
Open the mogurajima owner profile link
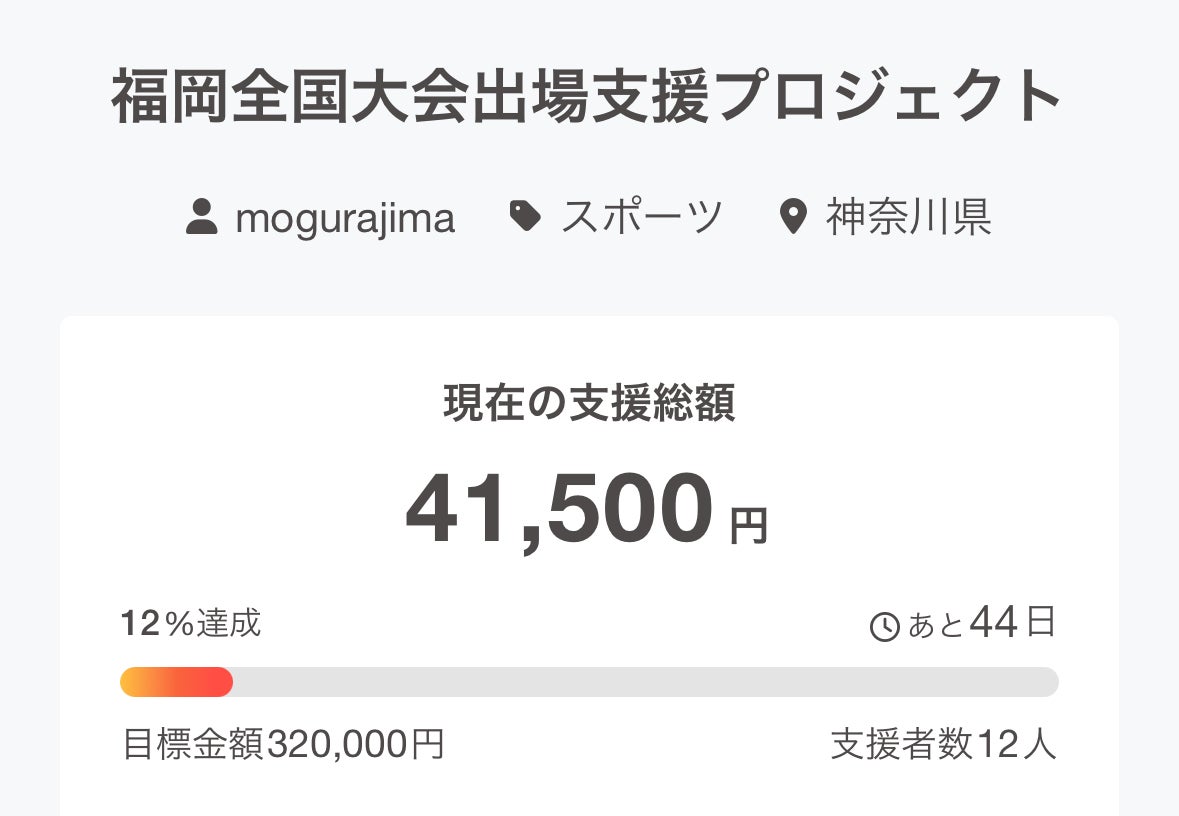pyautogui.click(x=344, y=218)
